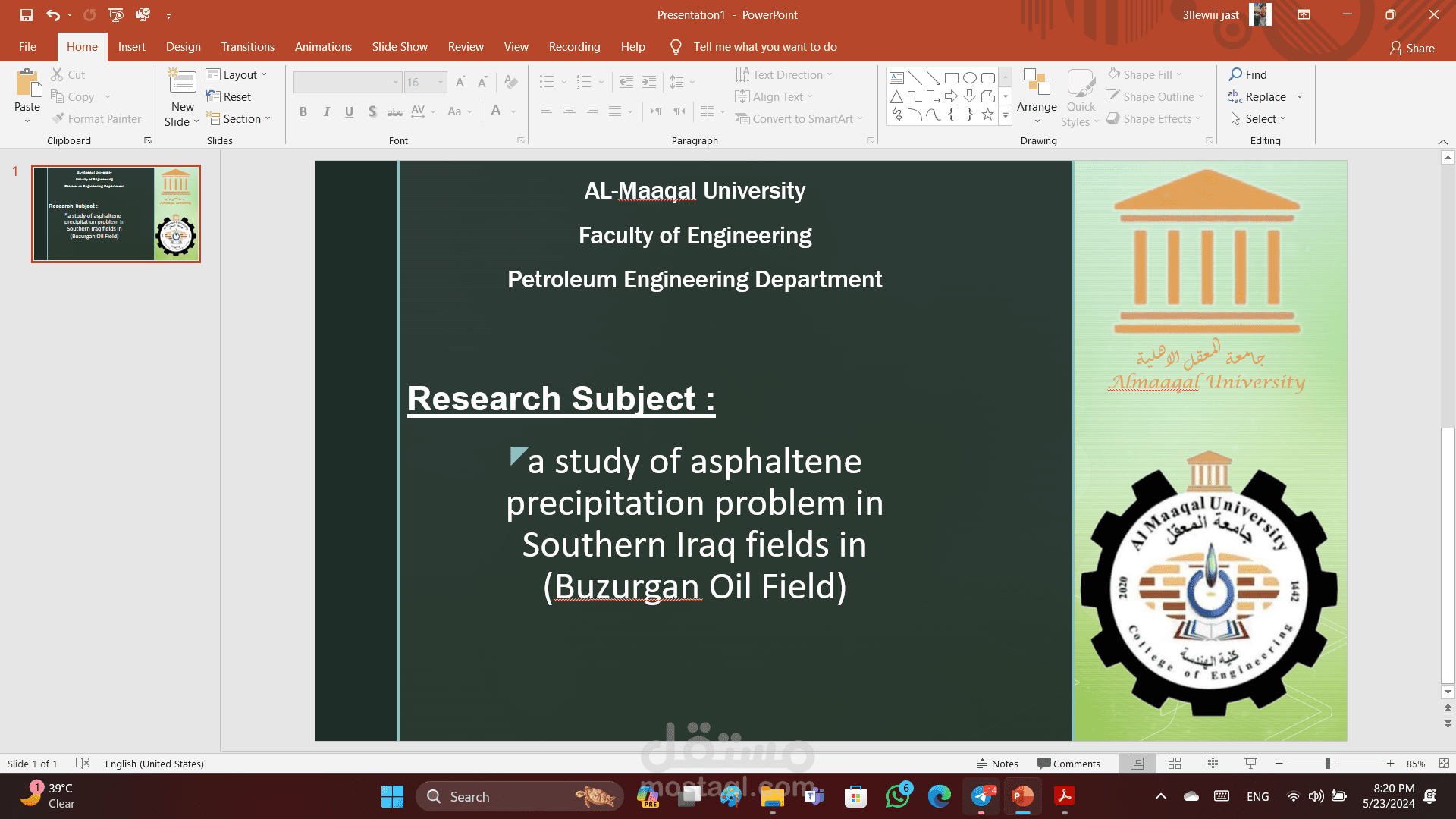Open the File menu

tap(27, 46)
